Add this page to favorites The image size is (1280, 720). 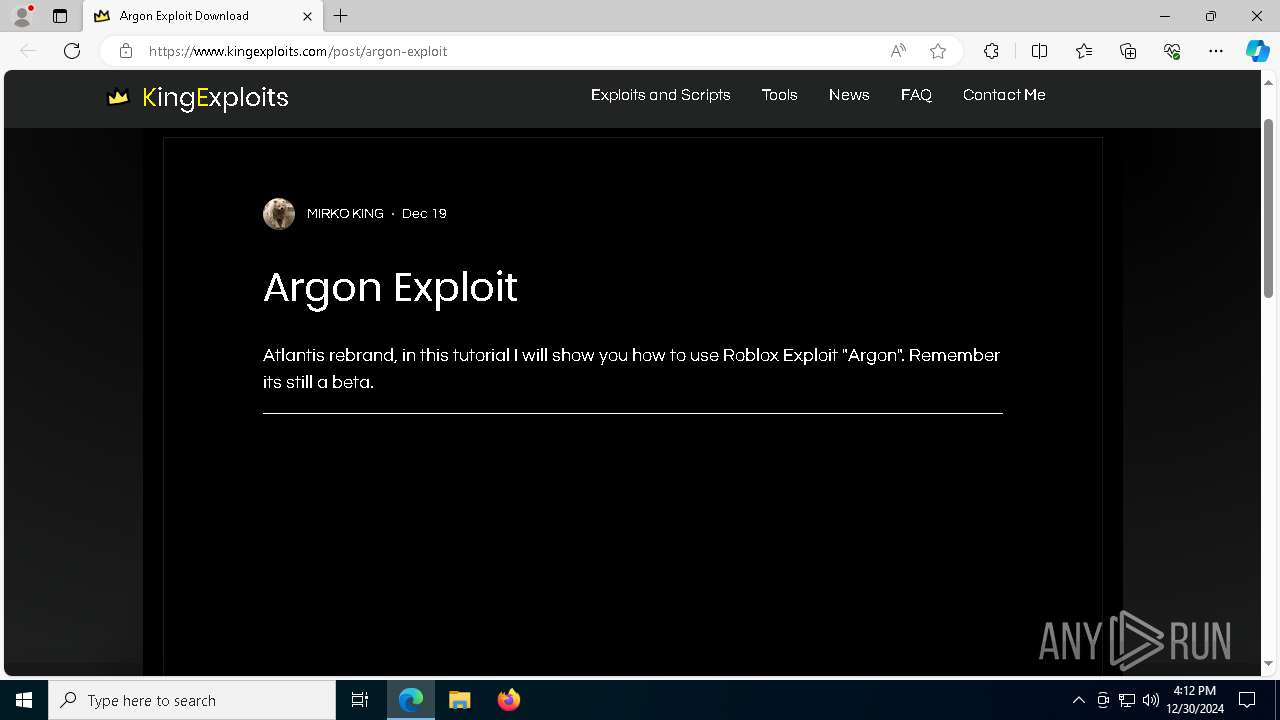[x=938, y=51]
